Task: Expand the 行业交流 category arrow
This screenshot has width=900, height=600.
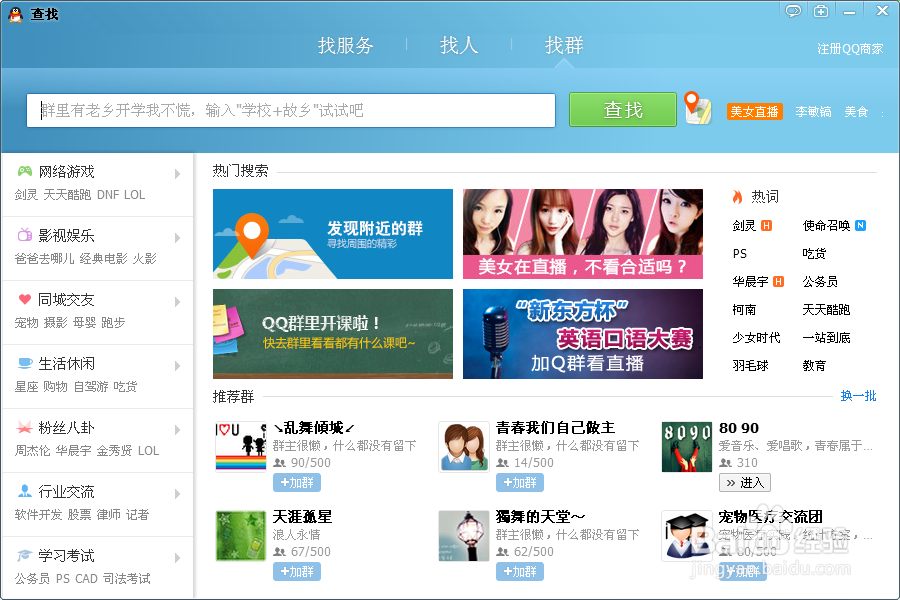Action: pos(177,494)
